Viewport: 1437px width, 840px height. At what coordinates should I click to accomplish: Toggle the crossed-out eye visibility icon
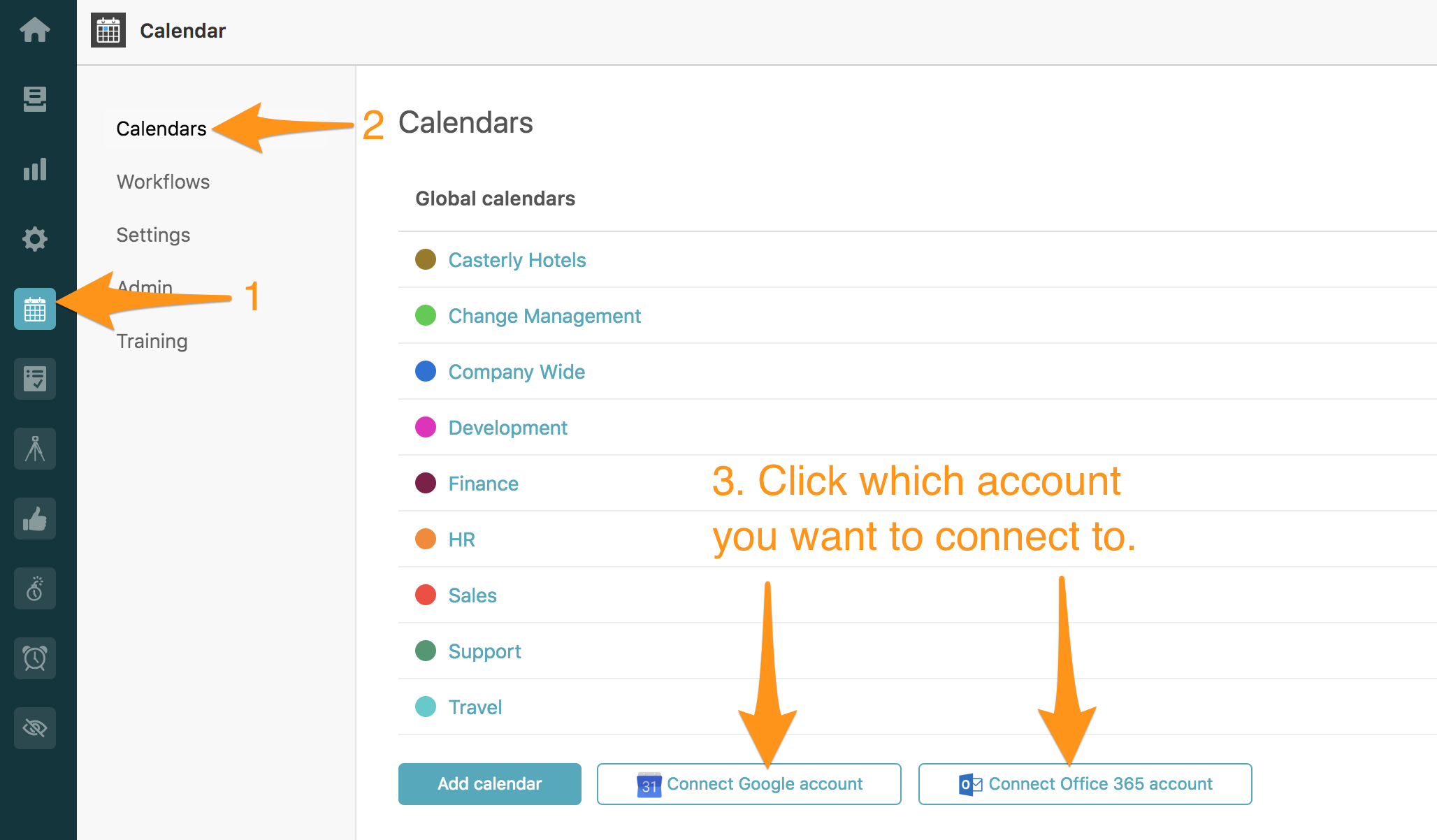(34, 728)
